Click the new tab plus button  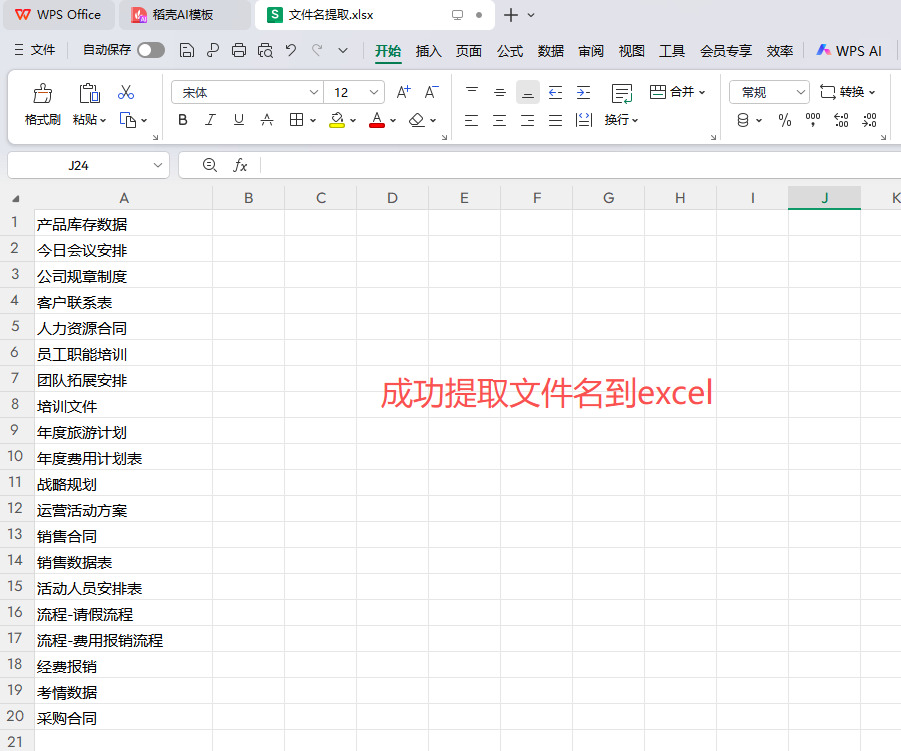pos(510,15)
